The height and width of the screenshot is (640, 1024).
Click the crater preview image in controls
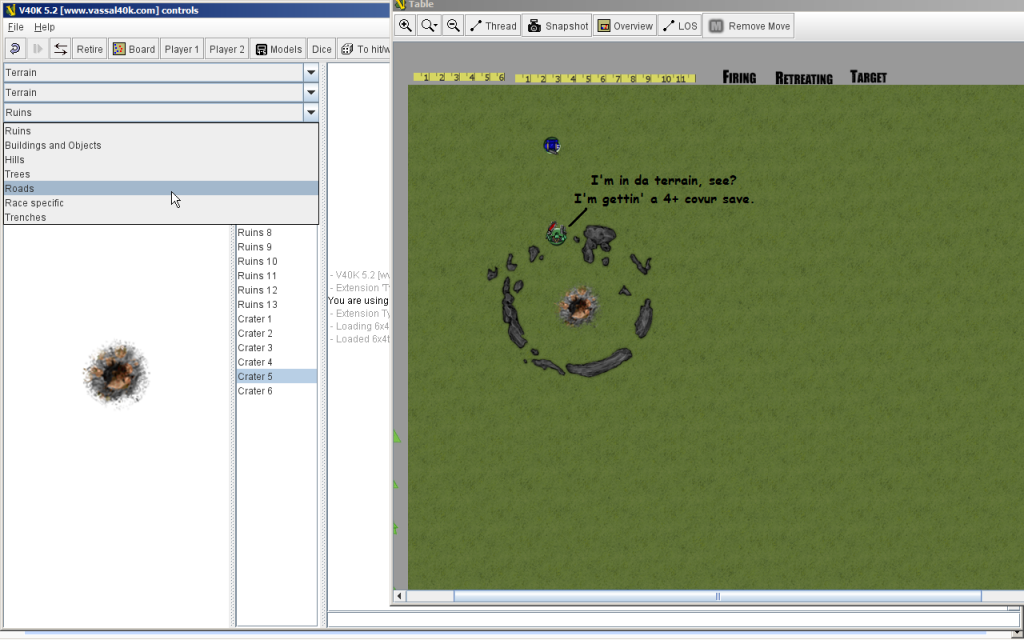tap(116, 374)
